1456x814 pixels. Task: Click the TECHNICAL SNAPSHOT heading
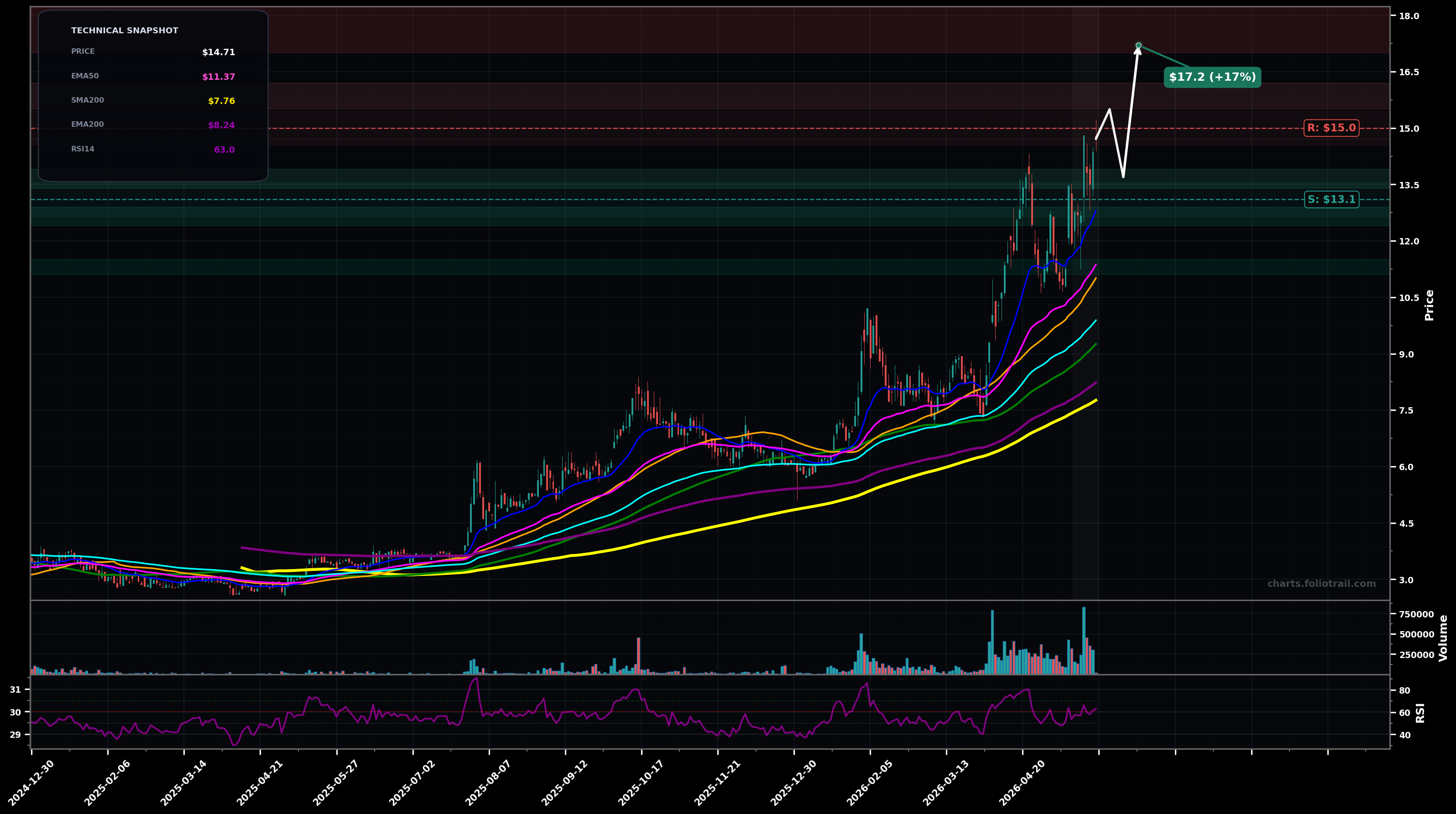point(125,31)
